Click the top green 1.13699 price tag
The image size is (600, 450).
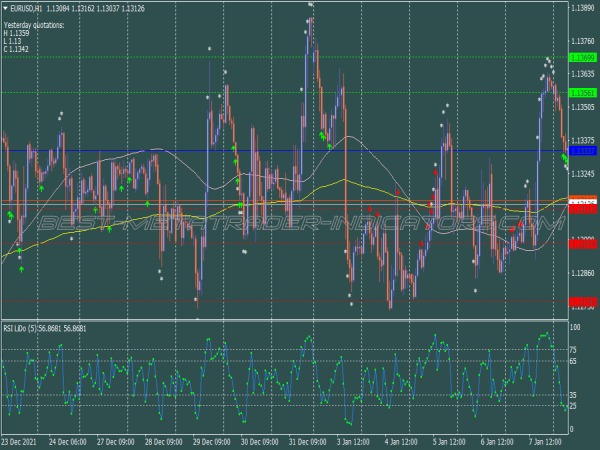tap(582, 58)
